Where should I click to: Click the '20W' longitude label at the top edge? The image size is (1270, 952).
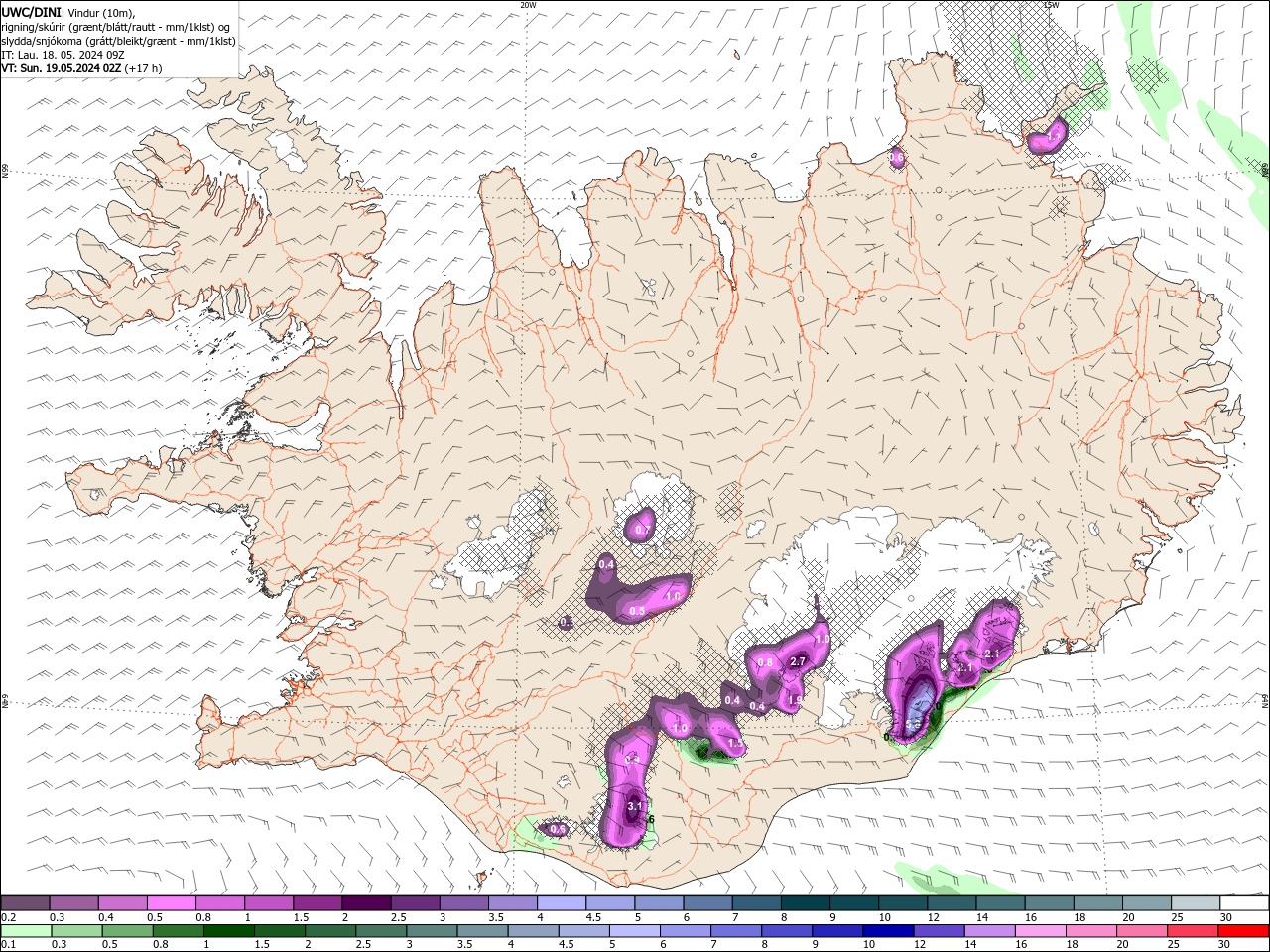(528, 5)
